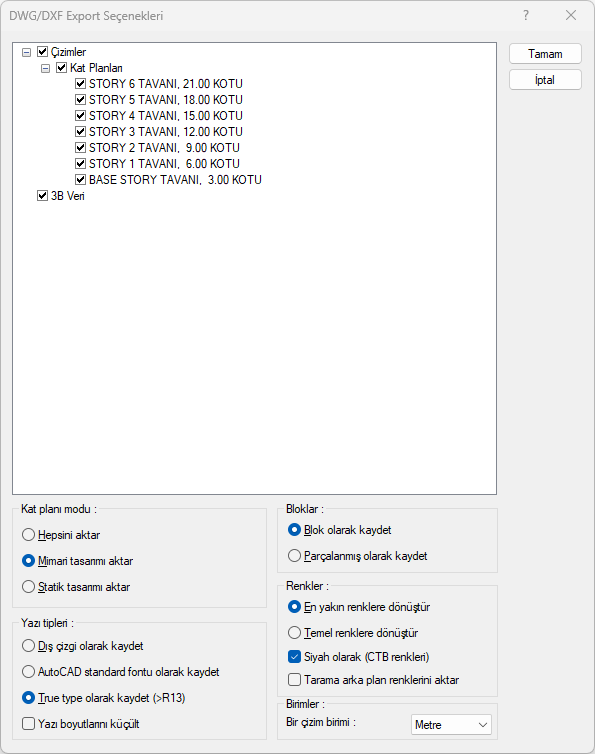The image size is (595, 754).
Task: Open the Bir çizim birimi dropdown
Action: coord(451,724)
